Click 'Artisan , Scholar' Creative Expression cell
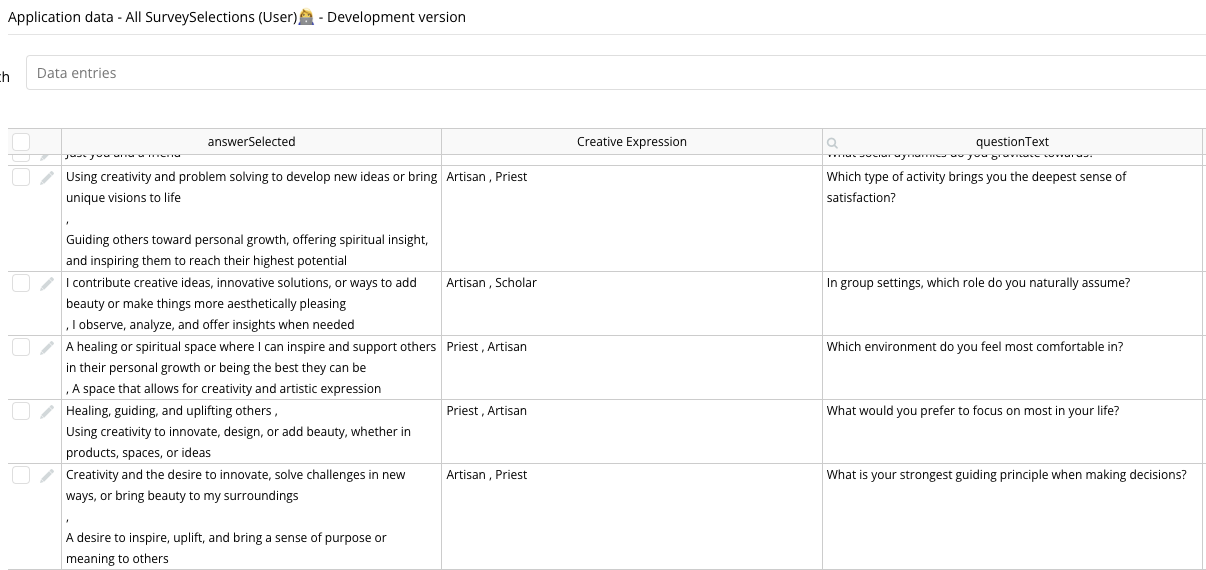The image size is (1206, 570). 492,283
